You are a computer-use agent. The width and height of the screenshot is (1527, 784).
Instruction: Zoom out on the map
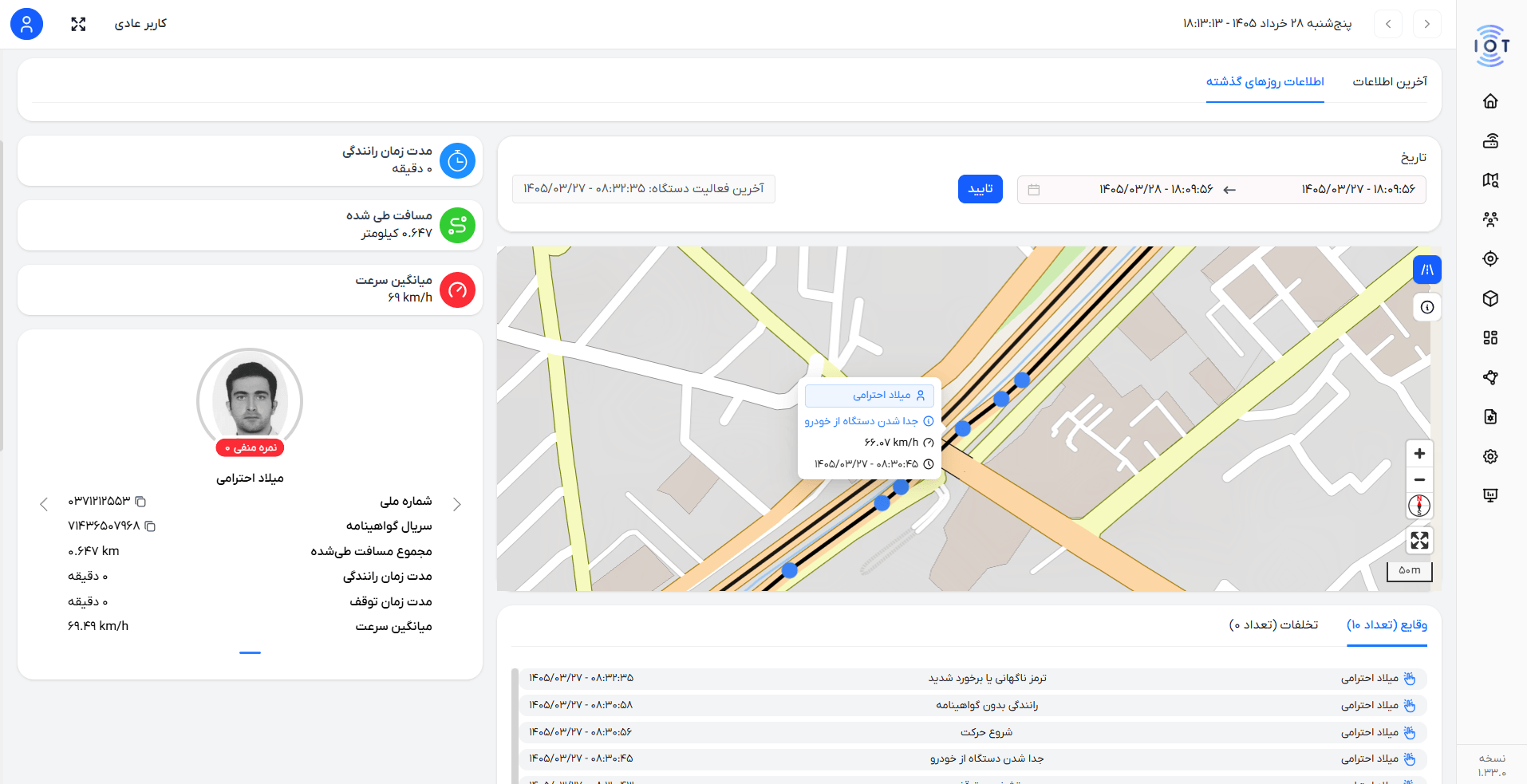[1419, 479]
